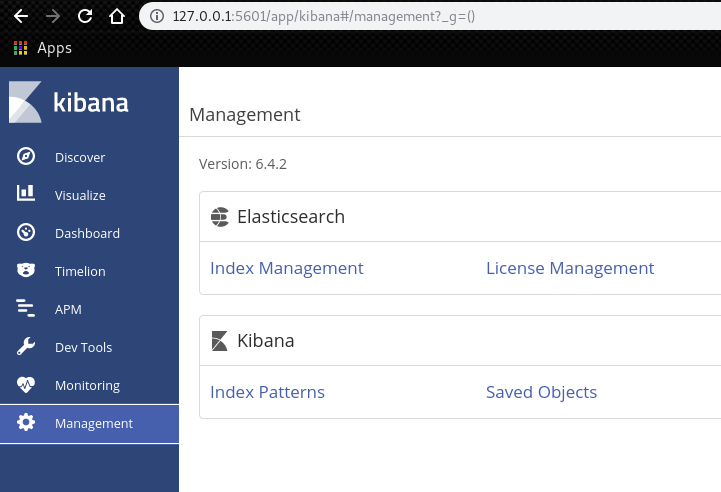
Task: Select Discover in the side navigation
Action: coord(80,157)
